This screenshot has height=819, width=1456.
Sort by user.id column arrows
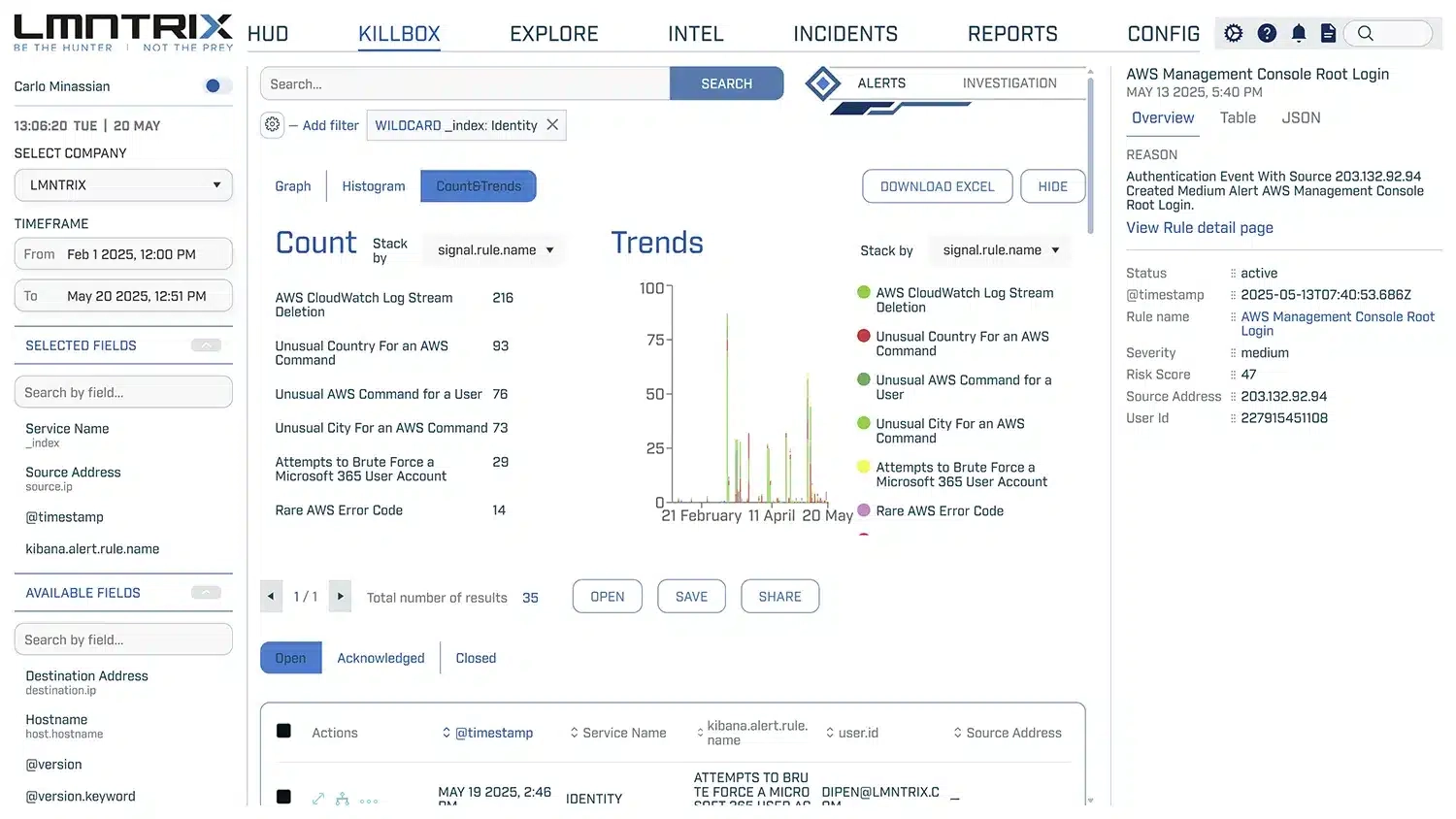tap(830, 733)
